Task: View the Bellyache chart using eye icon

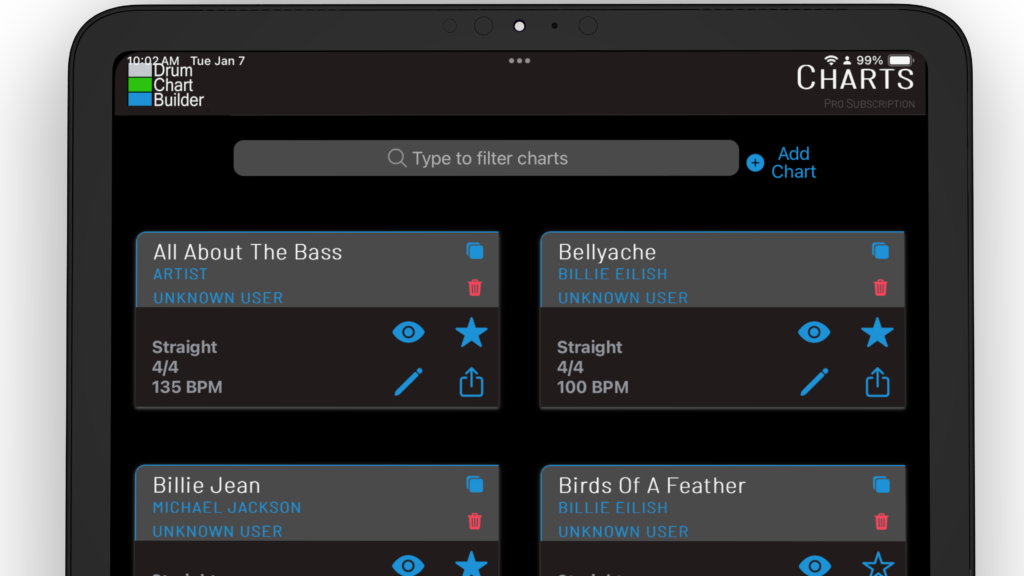Action: click(814, 332)
